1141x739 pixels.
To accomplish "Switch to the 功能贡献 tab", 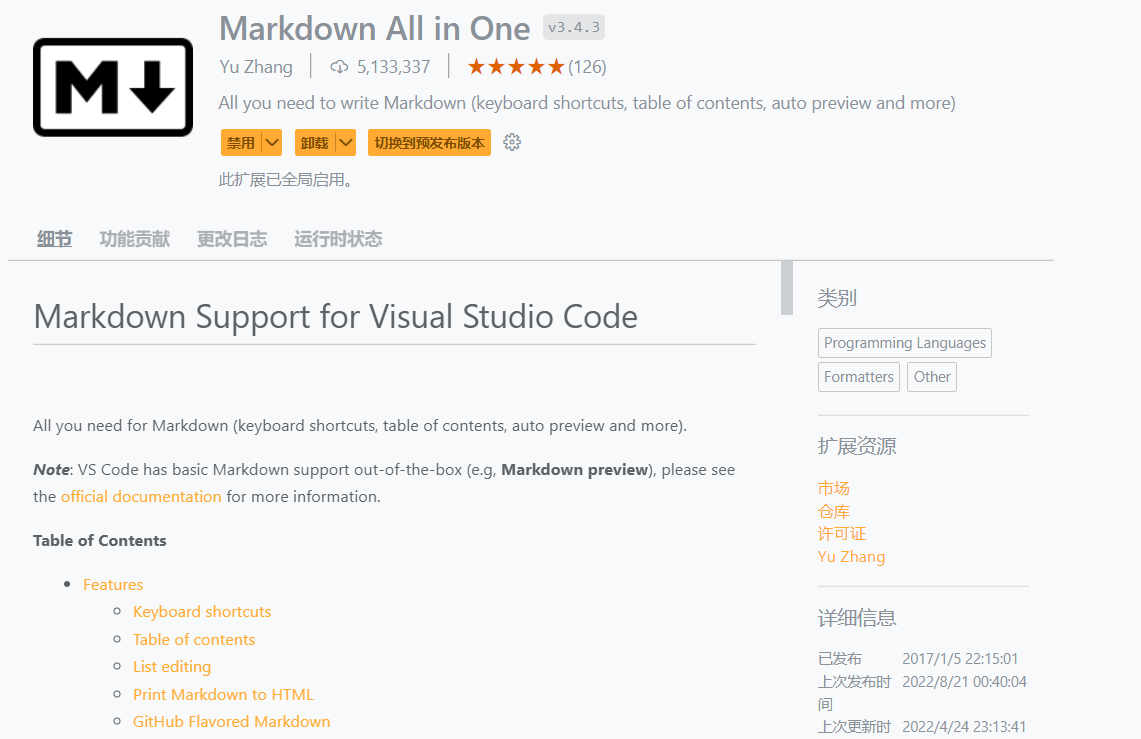I will pyautogui.click(x=135, y=239).
